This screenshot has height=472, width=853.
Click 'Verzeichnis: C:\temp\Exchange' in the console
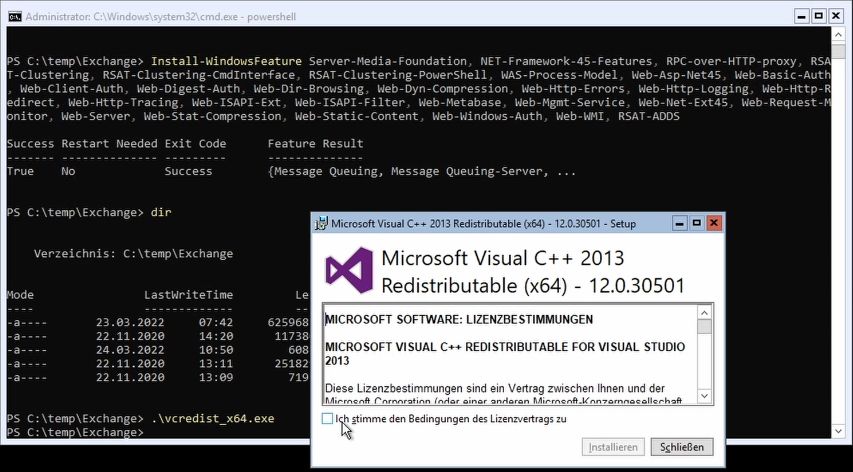click(133, 253)
